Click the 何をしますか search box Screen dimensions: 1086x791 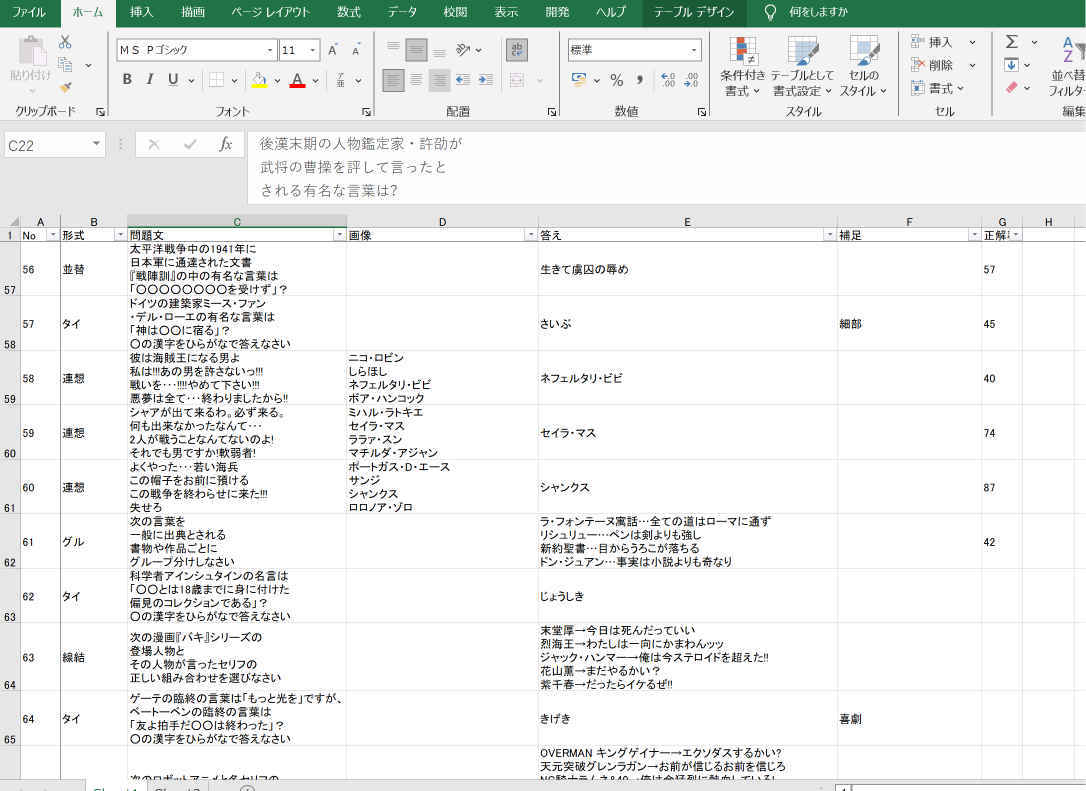click(x=818, y=12)
